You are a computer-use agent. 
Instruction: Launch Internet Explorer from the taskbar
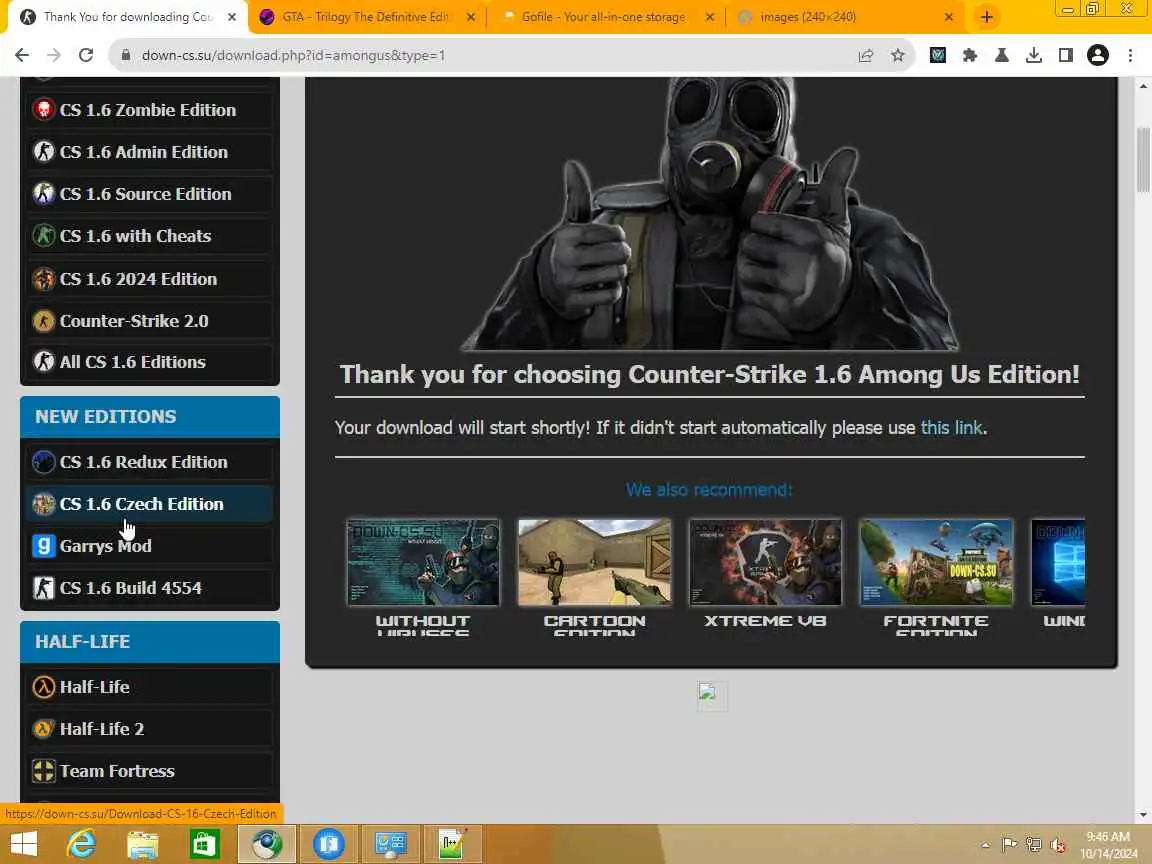81,844
